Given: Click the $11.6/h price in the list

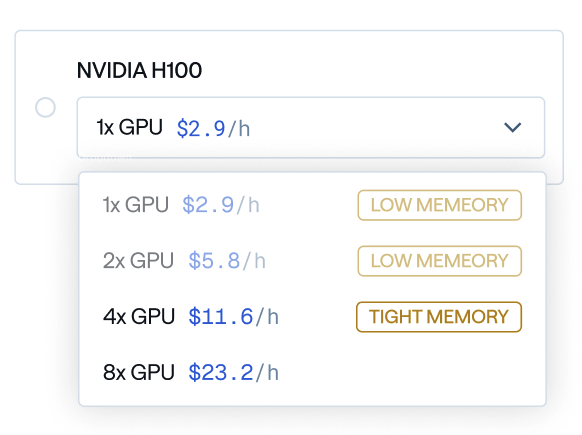Looking at the screenshot, I should (233, 317).
